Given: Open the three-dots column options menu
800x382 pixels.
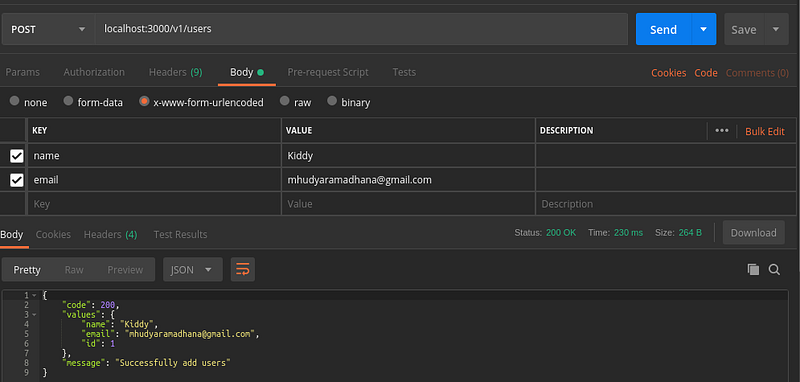Looking at the screenshot, I should pyautogui.click(x=721, y=131).
